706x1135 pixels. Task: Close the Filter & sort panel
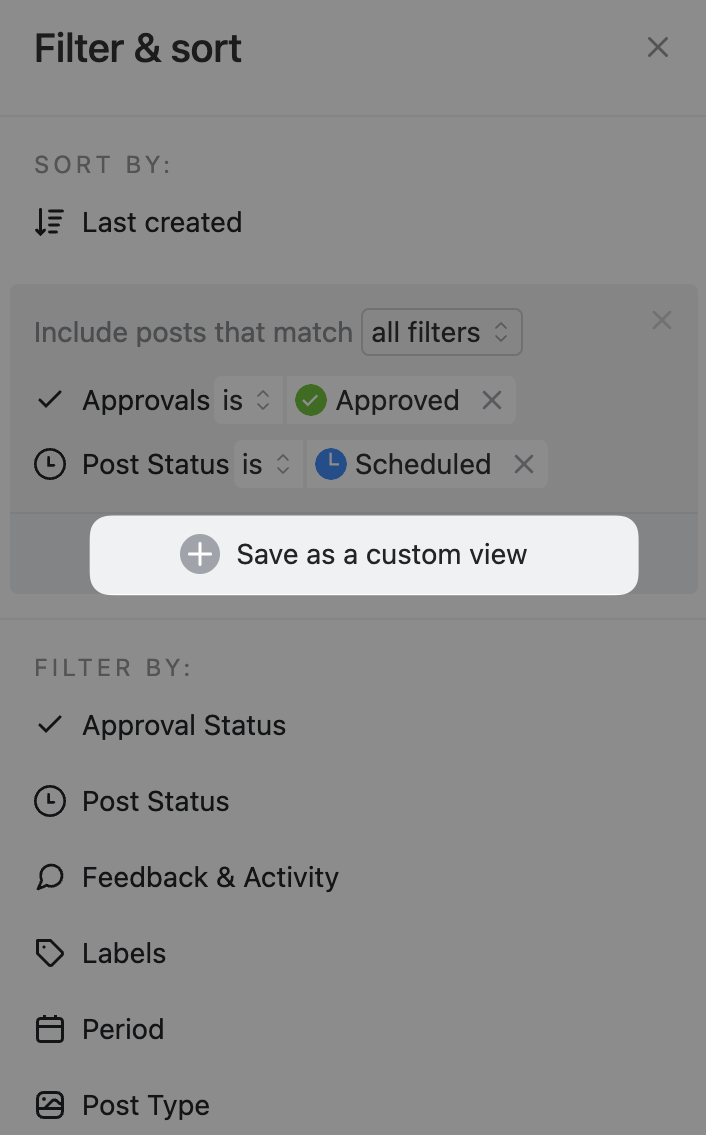pos(657,47)
